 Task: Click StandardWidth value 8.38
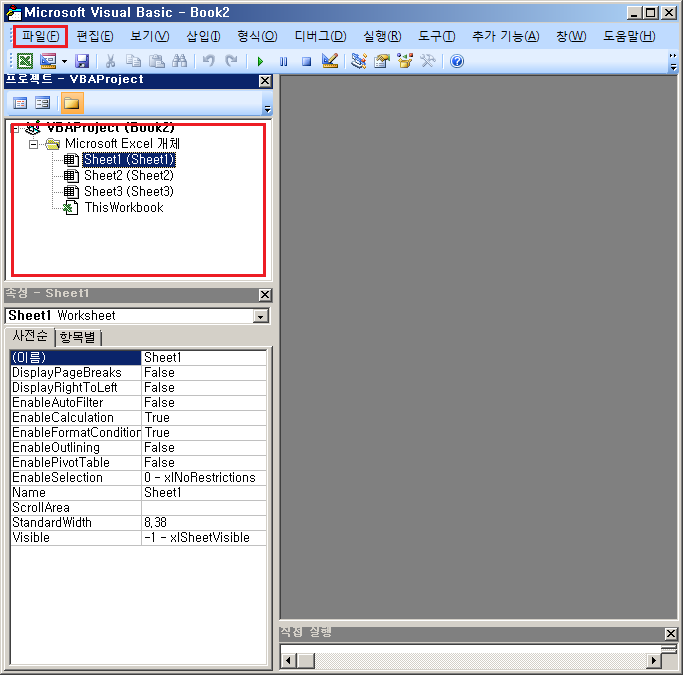pyautogui.click(x=204, y=523)
